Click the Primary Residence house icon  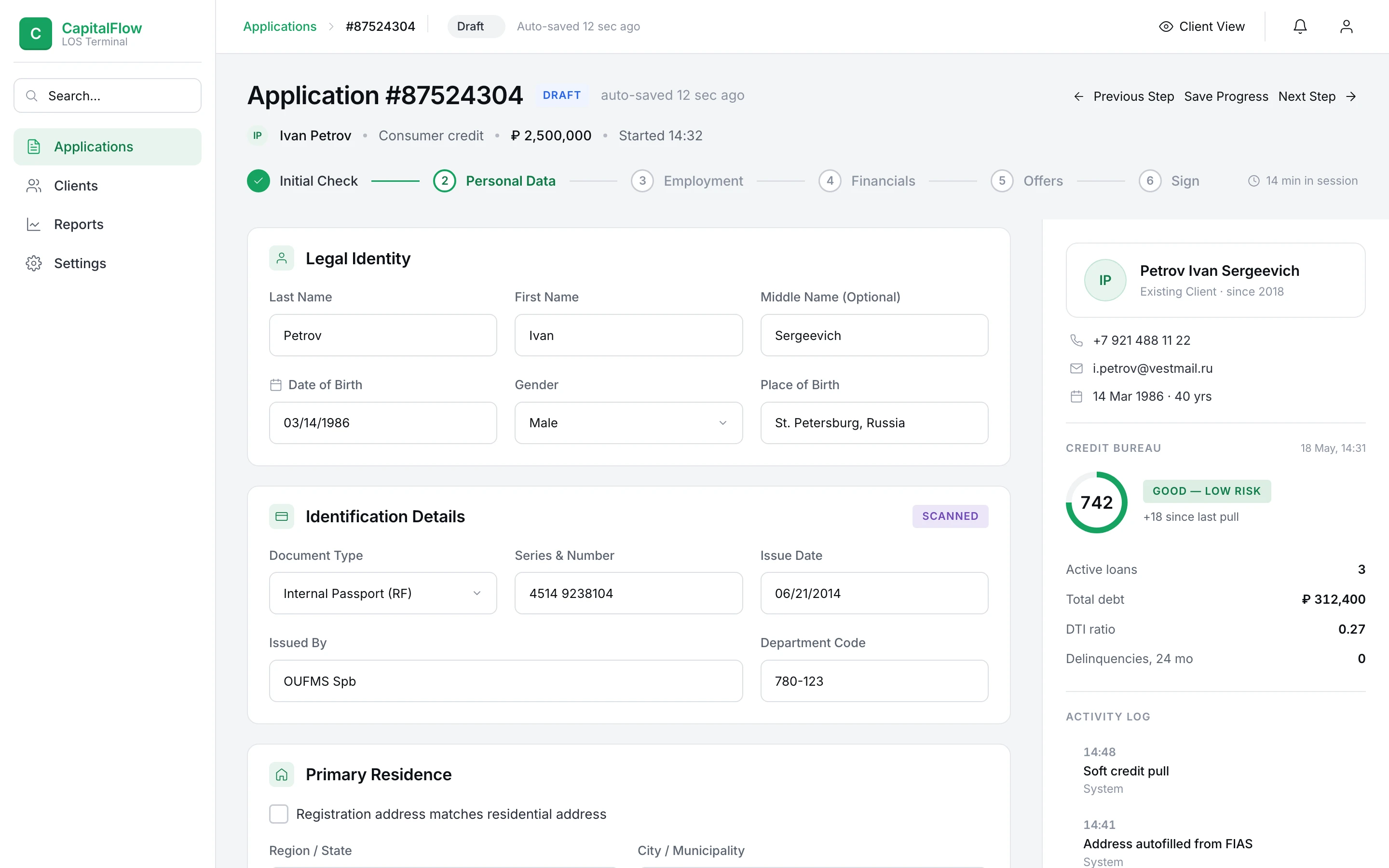(x=281, y=774)
